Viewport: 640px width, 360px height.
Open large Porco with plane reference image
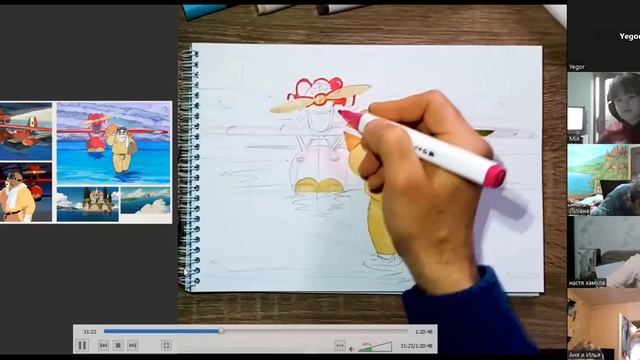pos(113,143)
